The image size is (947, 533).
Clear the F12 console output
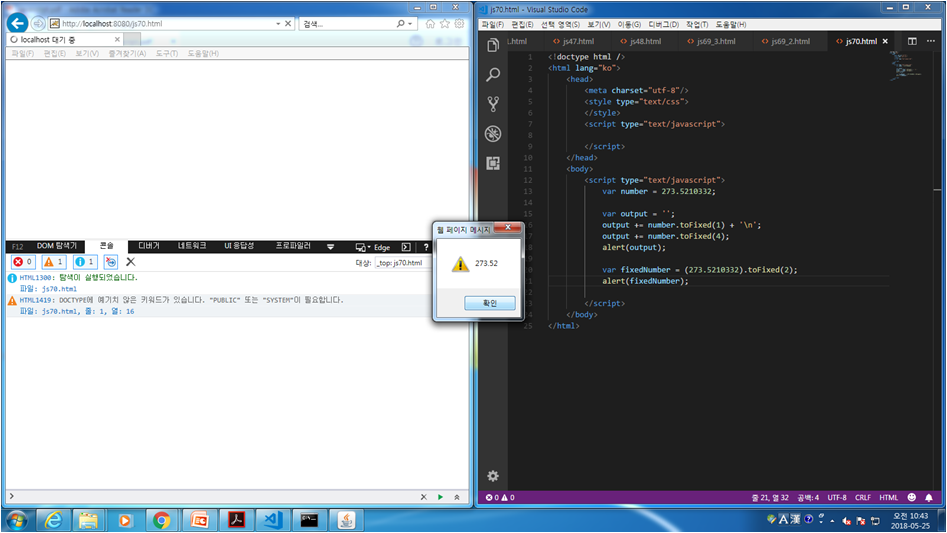click(x=130, y=262)
